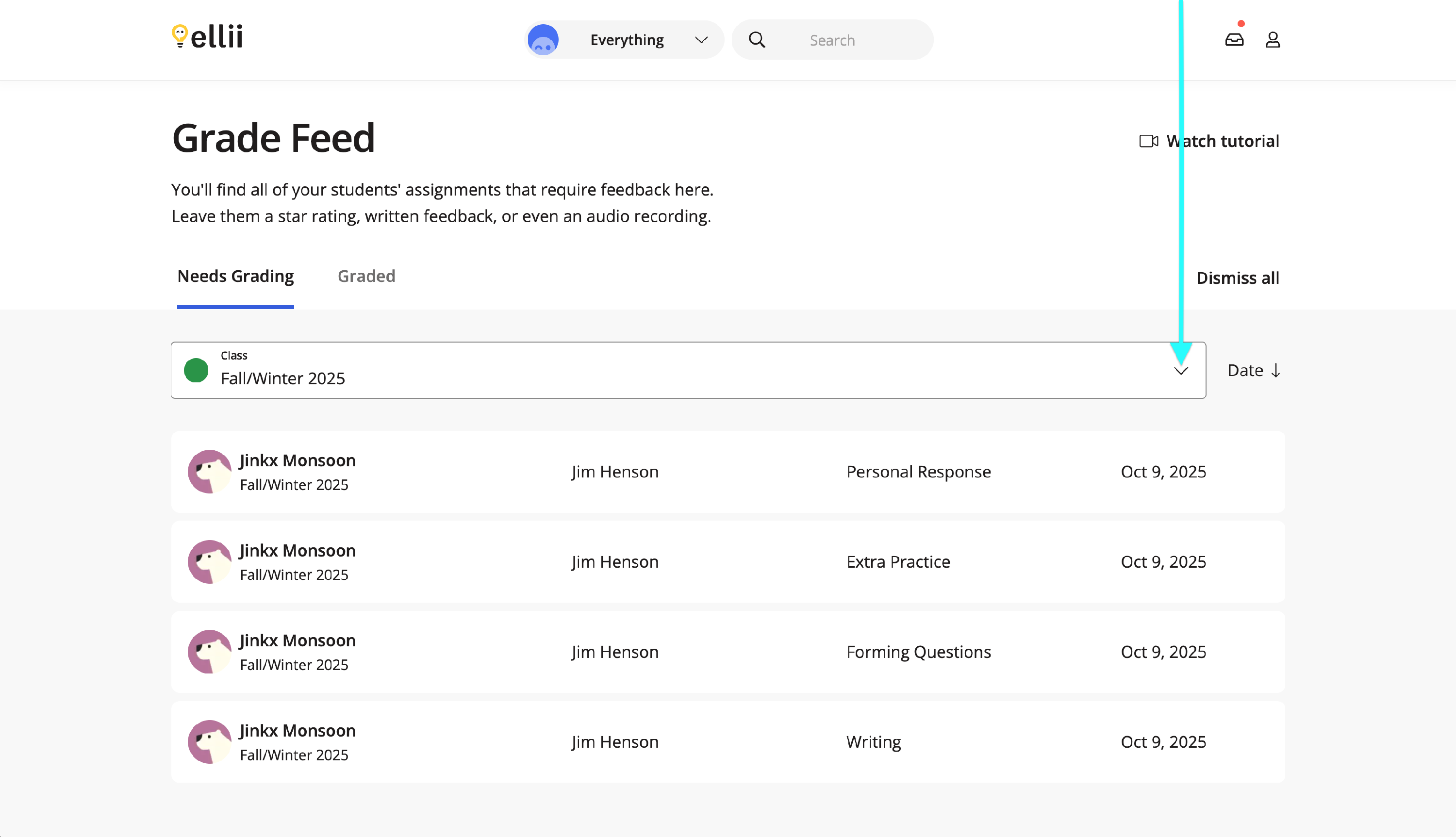This screenshot has width=1456, height=837.
Task: Click the green class color dot
Action: tap(196, 370)
